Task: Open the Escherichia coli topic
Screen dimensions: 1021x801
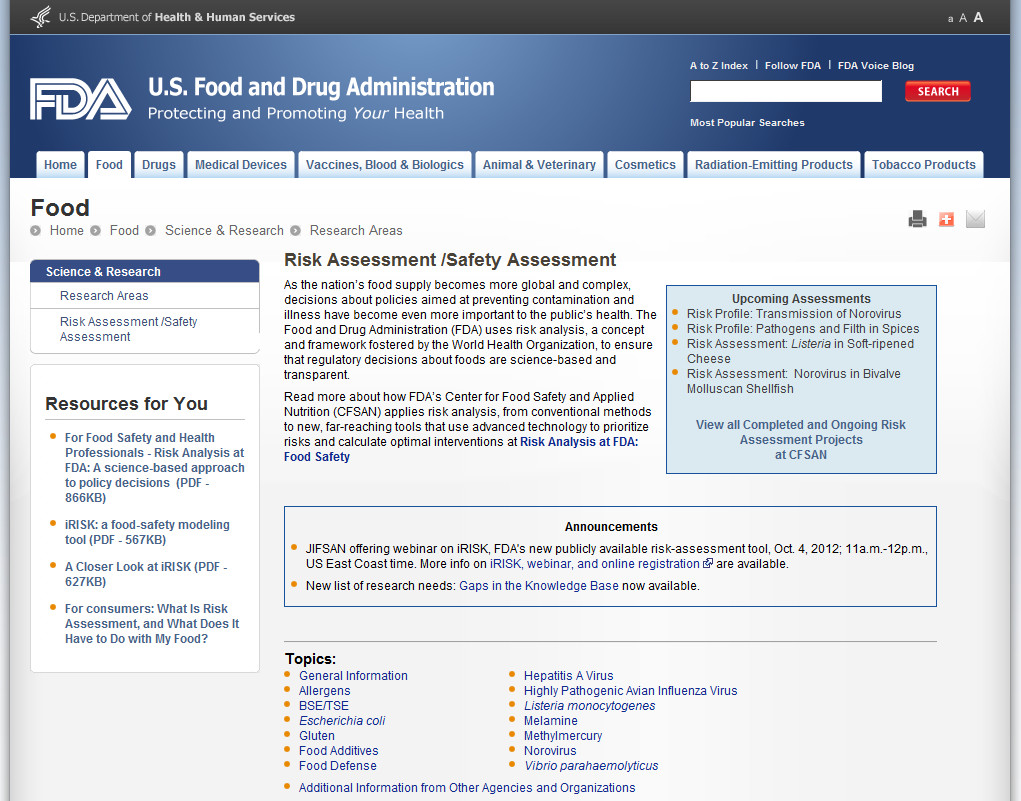Action: point(342,721)
